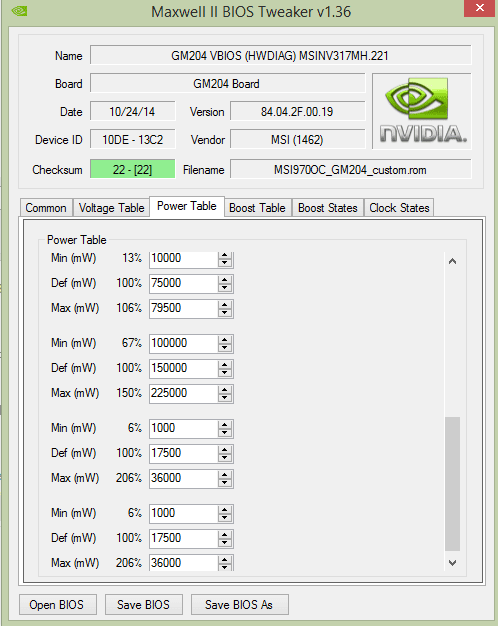
Task: Switch to the Clock States tab
Action: click(399, 208)
